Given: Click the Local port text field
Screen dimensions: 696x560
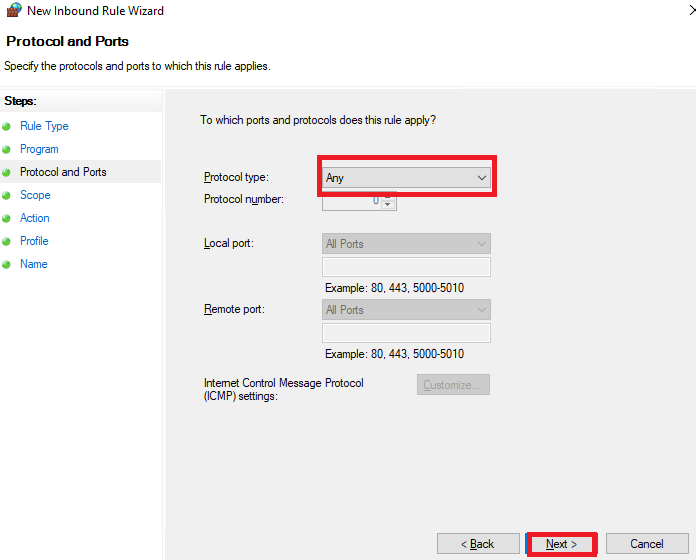Looking at the screenshot, I should (x=406, y=267).
